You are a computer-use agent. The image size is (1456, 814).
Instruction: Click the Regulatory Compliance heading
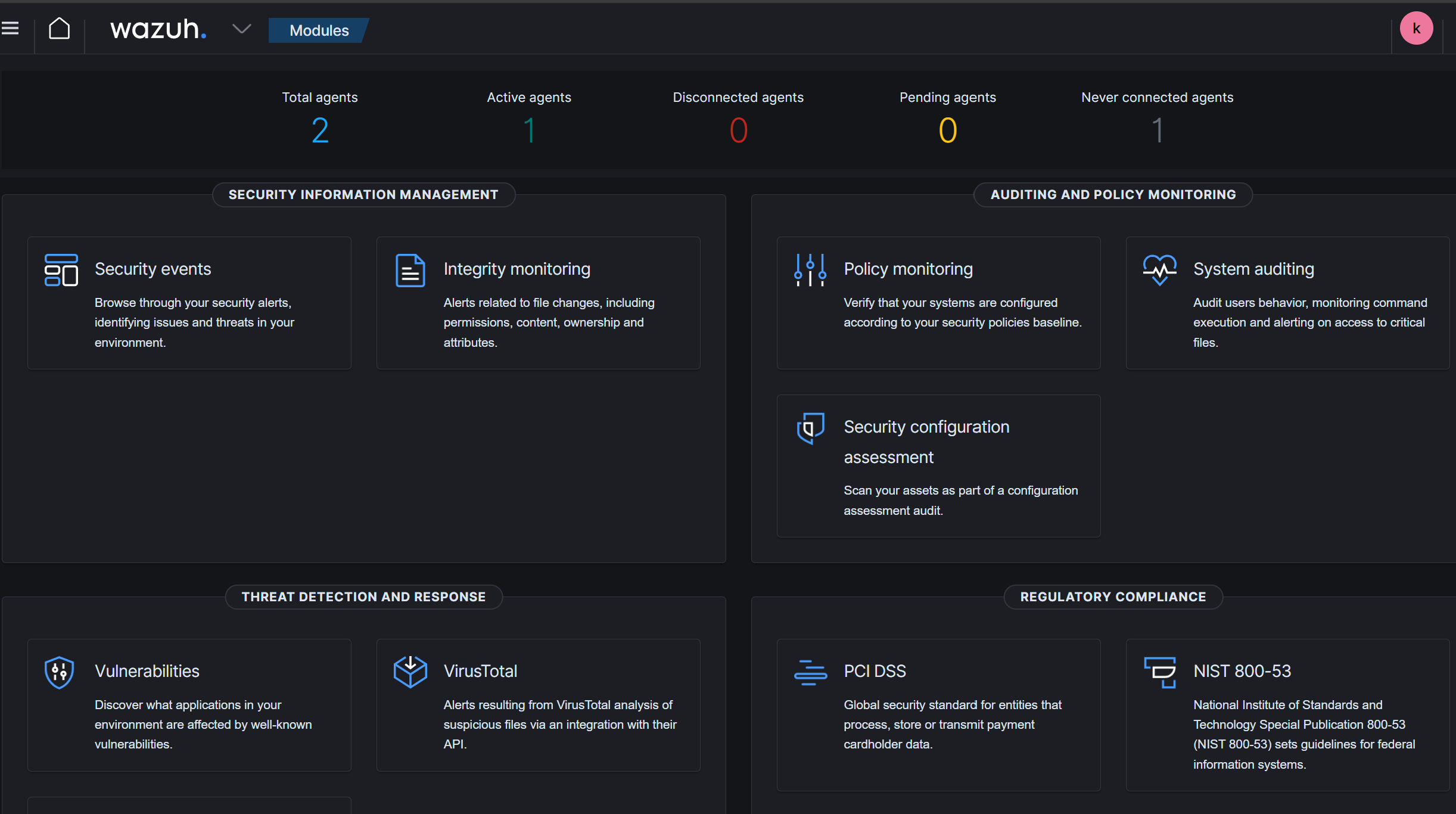1113,597
